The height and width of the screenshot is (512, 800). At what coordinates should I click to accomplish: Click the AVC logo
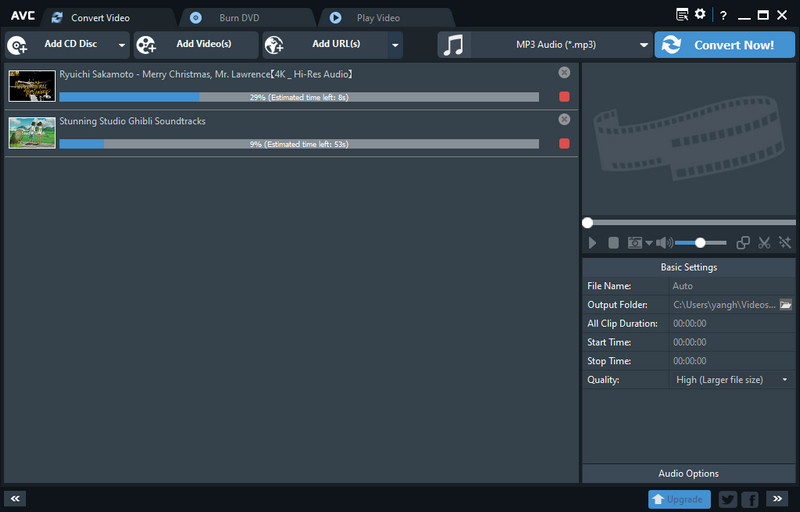click(23, 16)
